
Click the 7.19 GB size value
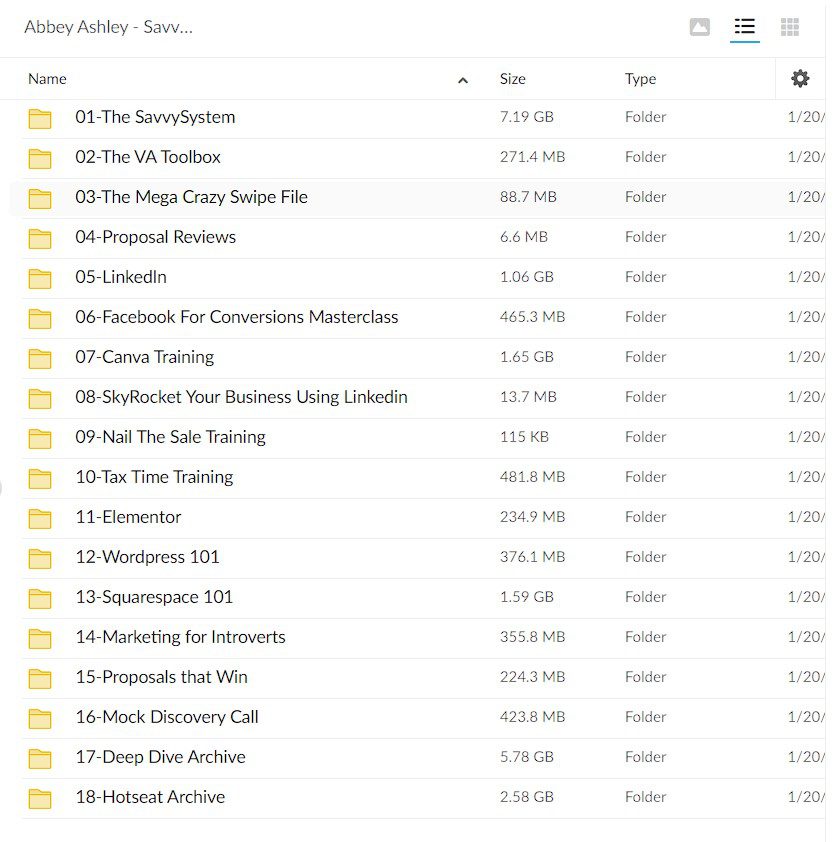526,117
